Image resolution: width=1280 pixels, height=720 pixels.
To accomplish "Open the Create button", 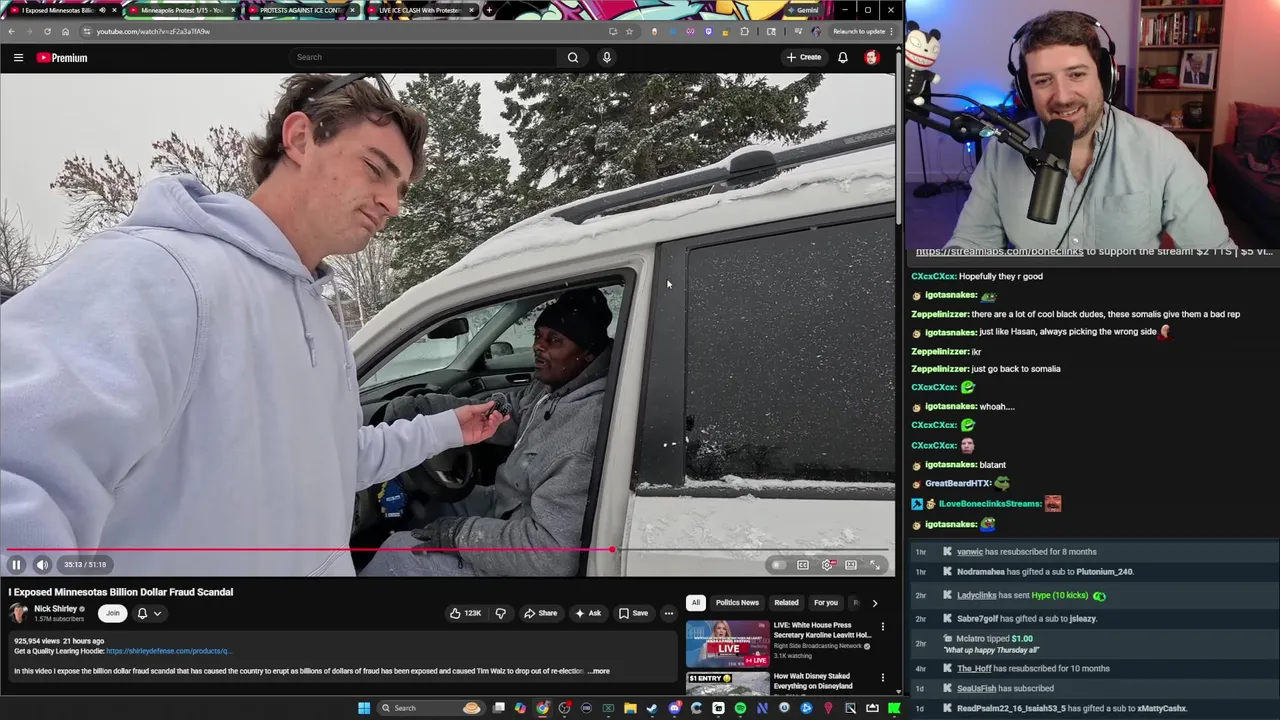I will [803, 57].
